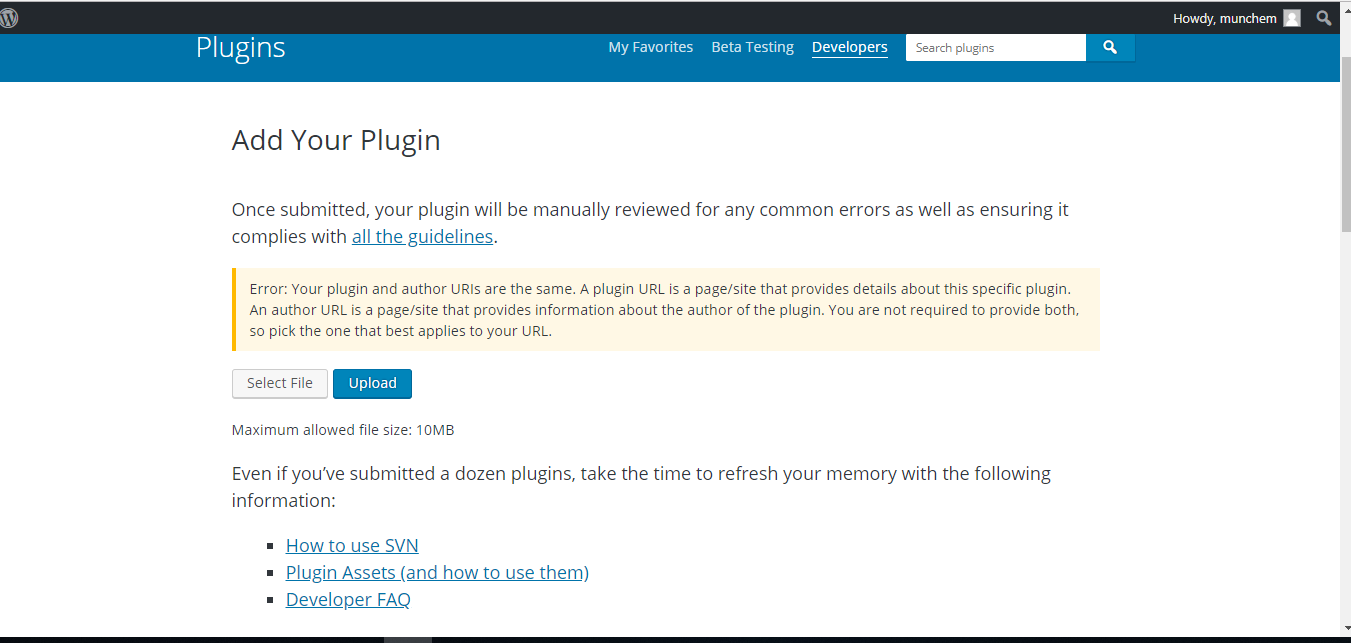The width and height of the screenshot is (1351, 643).
Task: Click the Plugins header title
Action: click(x=240, y=47)
